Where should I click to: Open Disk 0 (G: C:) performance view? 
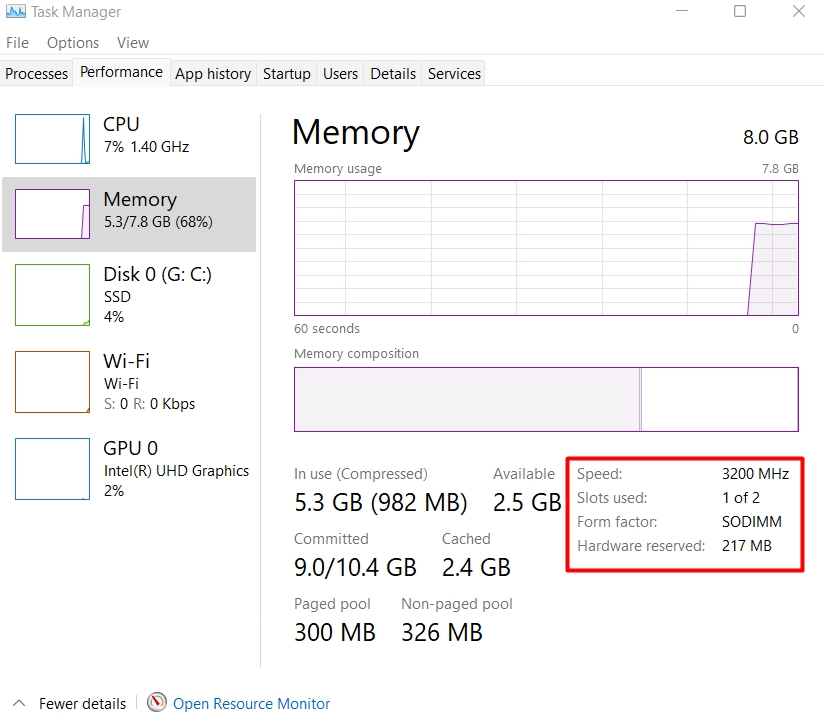point(157,274)
